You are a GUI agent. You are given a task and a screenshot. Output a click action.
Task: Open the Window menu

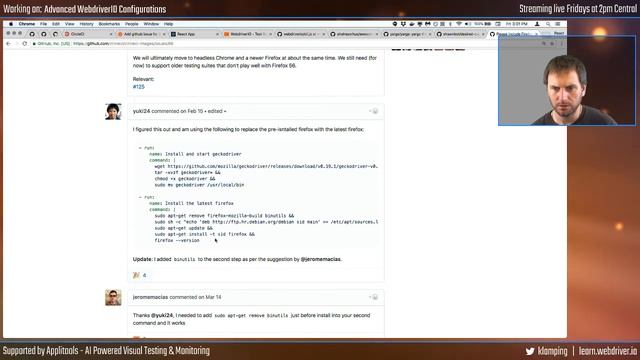(x=151, y=24)
